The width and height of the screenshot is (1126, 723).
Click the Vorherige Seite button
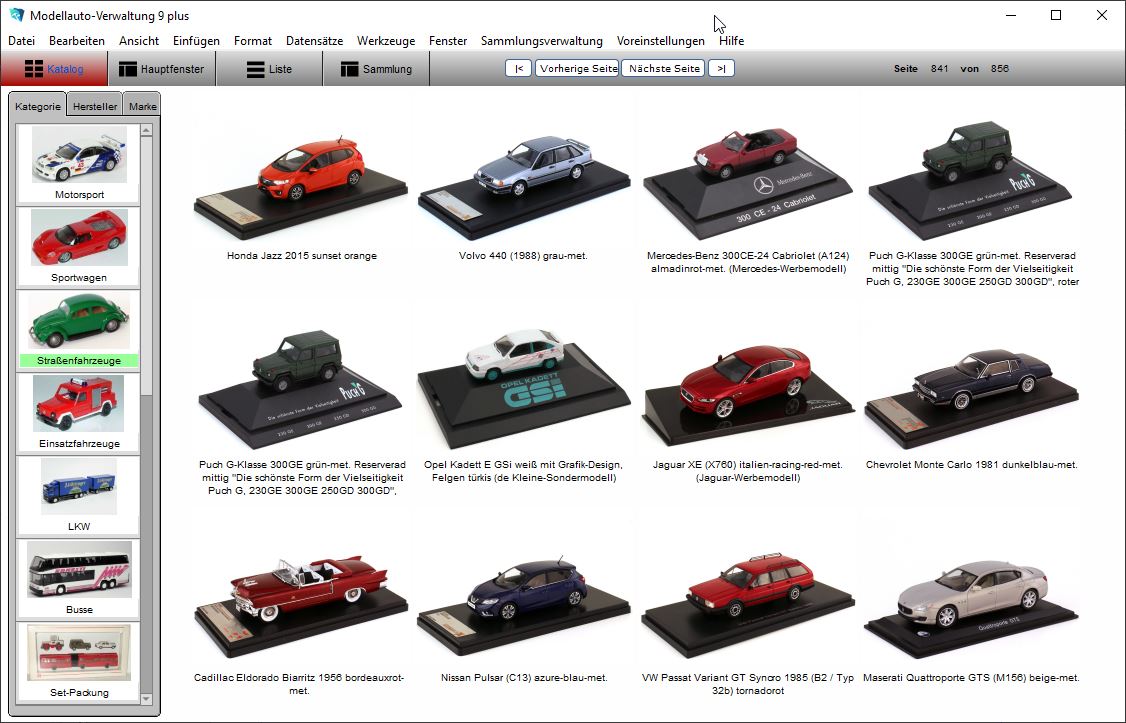click(577, 69)
